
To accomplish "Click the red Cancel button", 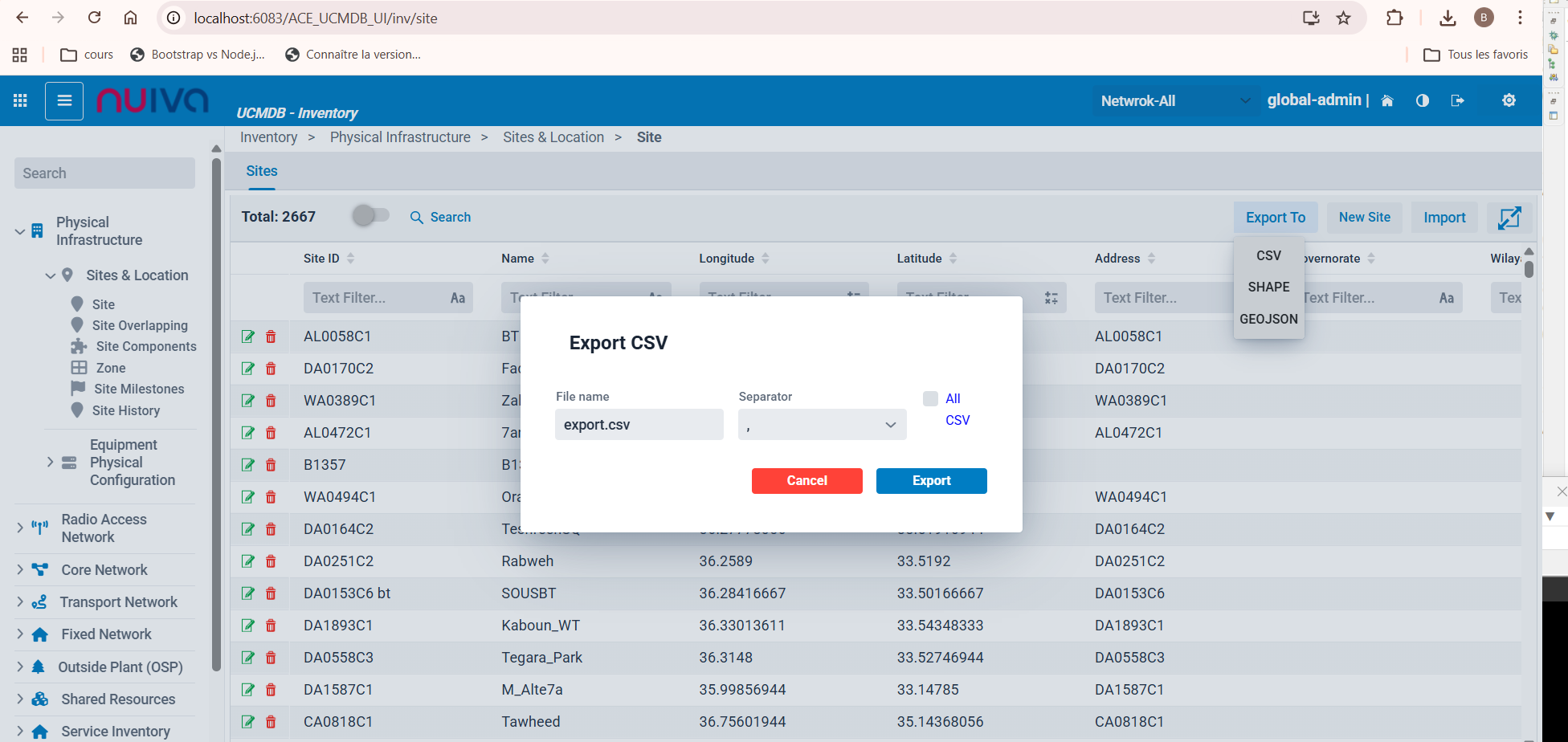I will [x=806, y=481].
